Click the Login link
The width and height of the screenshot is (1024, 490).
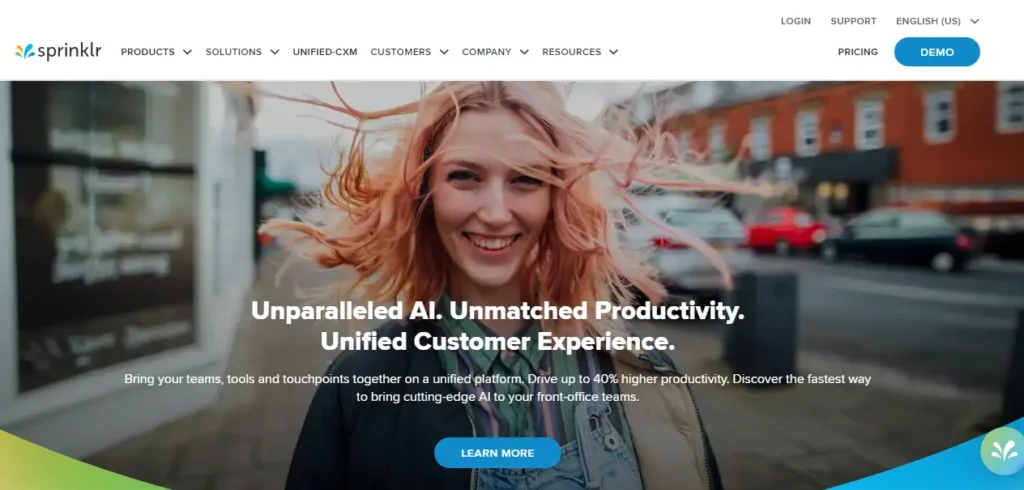pos(796,21)
